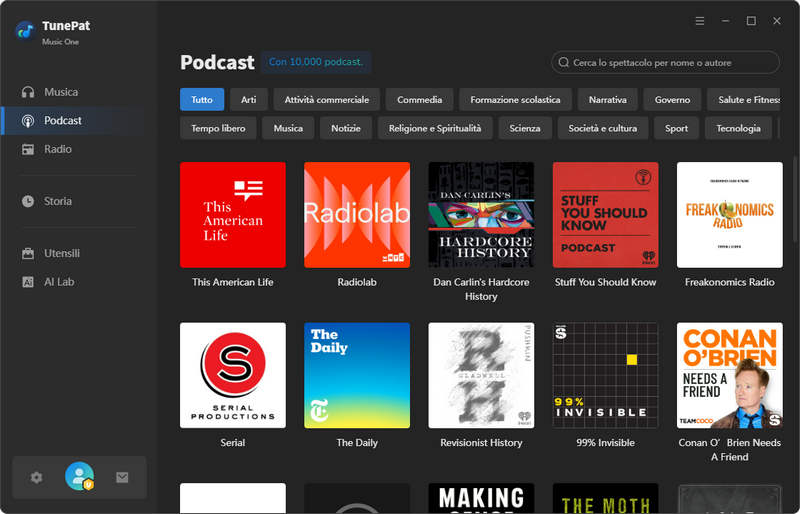This screenshot has width=800, height=514.
Task: Choose the Commedia category
Action: point(419,100)
